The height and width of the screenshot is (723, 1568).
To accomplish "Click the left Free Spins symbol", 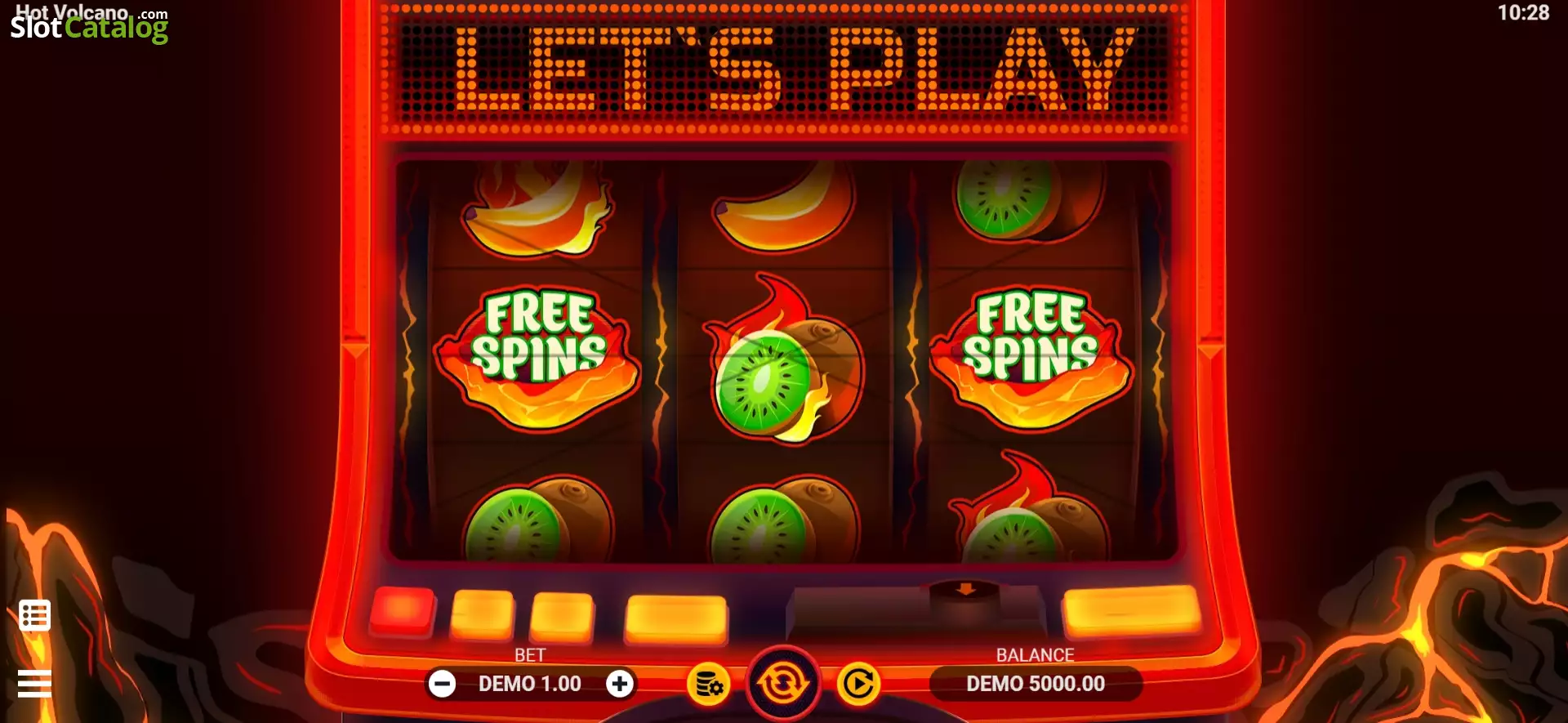I will [537, 358].
